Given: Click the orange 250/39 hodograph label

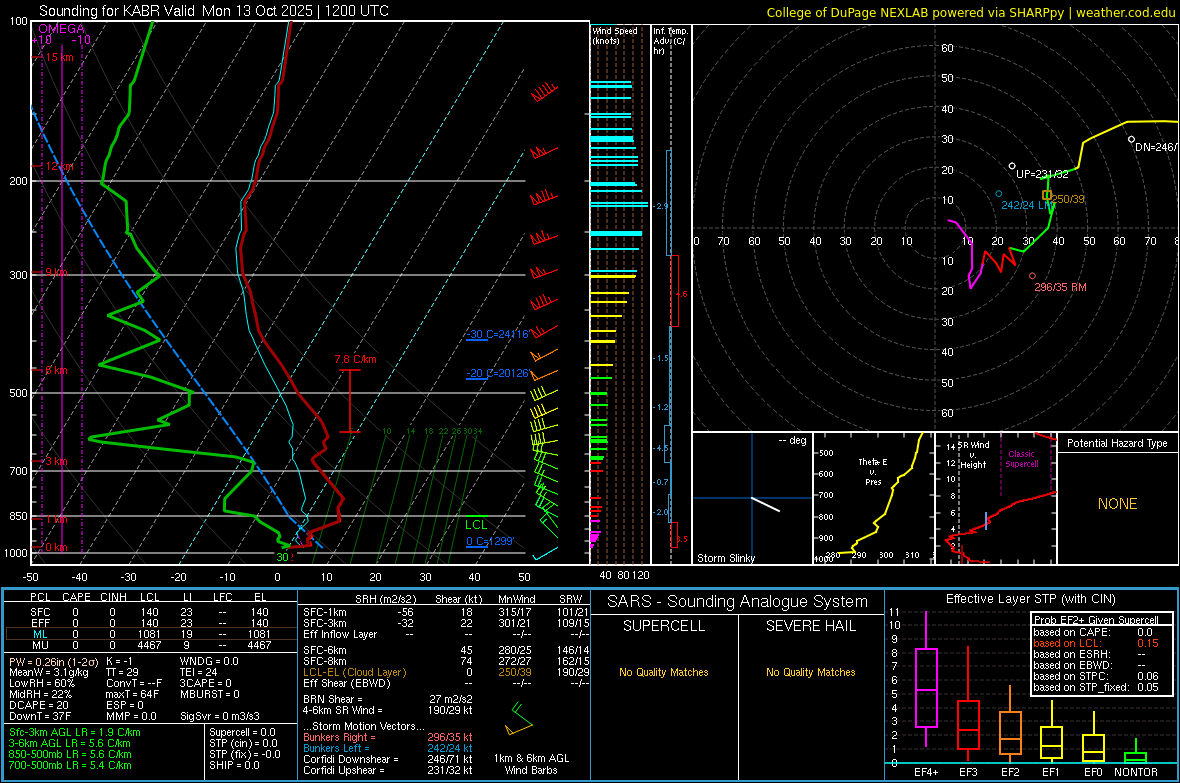Looking at the screenshot, I should tap(1069, 199).
